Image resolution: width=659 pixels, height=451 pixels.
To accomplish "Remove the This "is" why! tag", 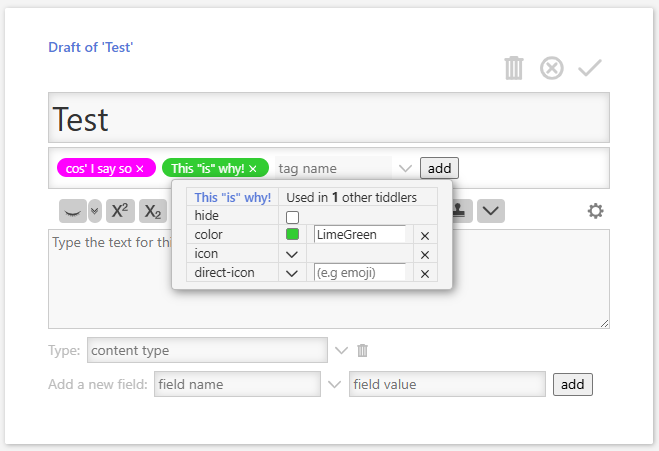I will 253,169.
